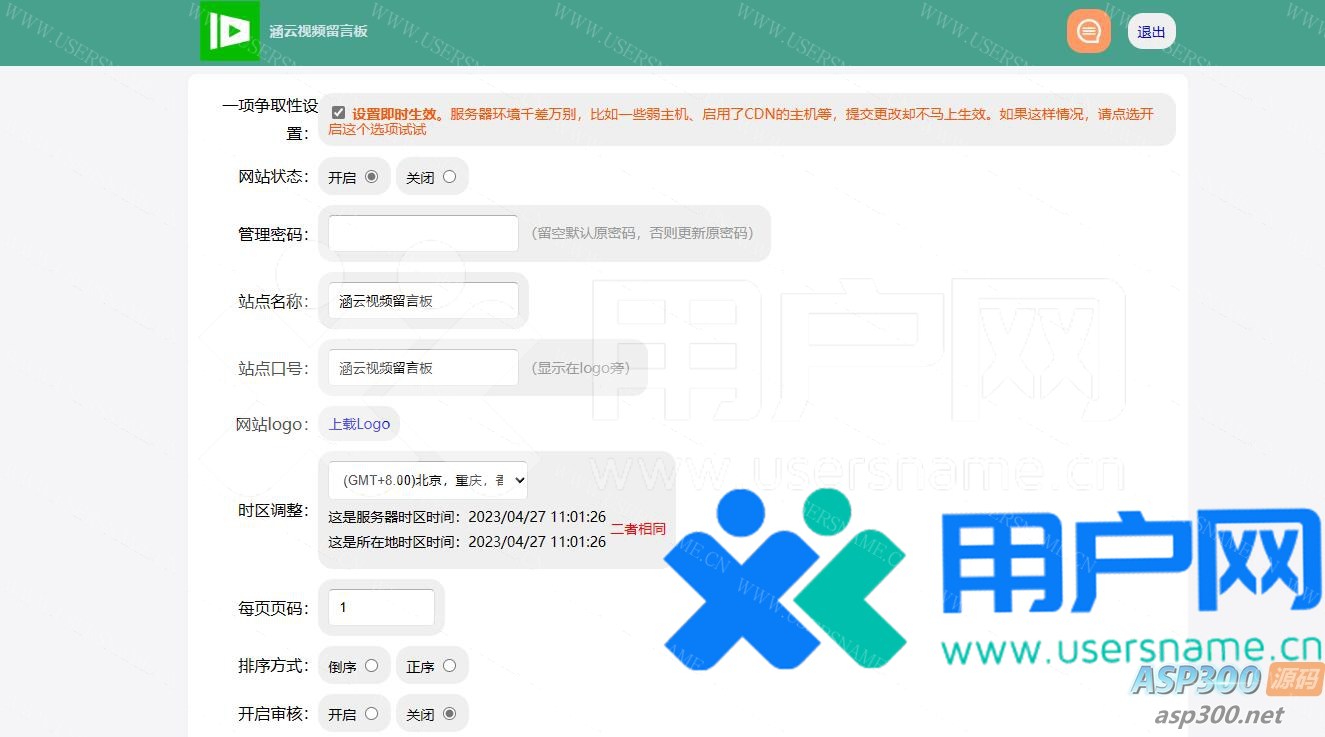The image size is (1325, 737).
Task: Toggle the 设置即时生效 checkbox
Action: point(338,113)
